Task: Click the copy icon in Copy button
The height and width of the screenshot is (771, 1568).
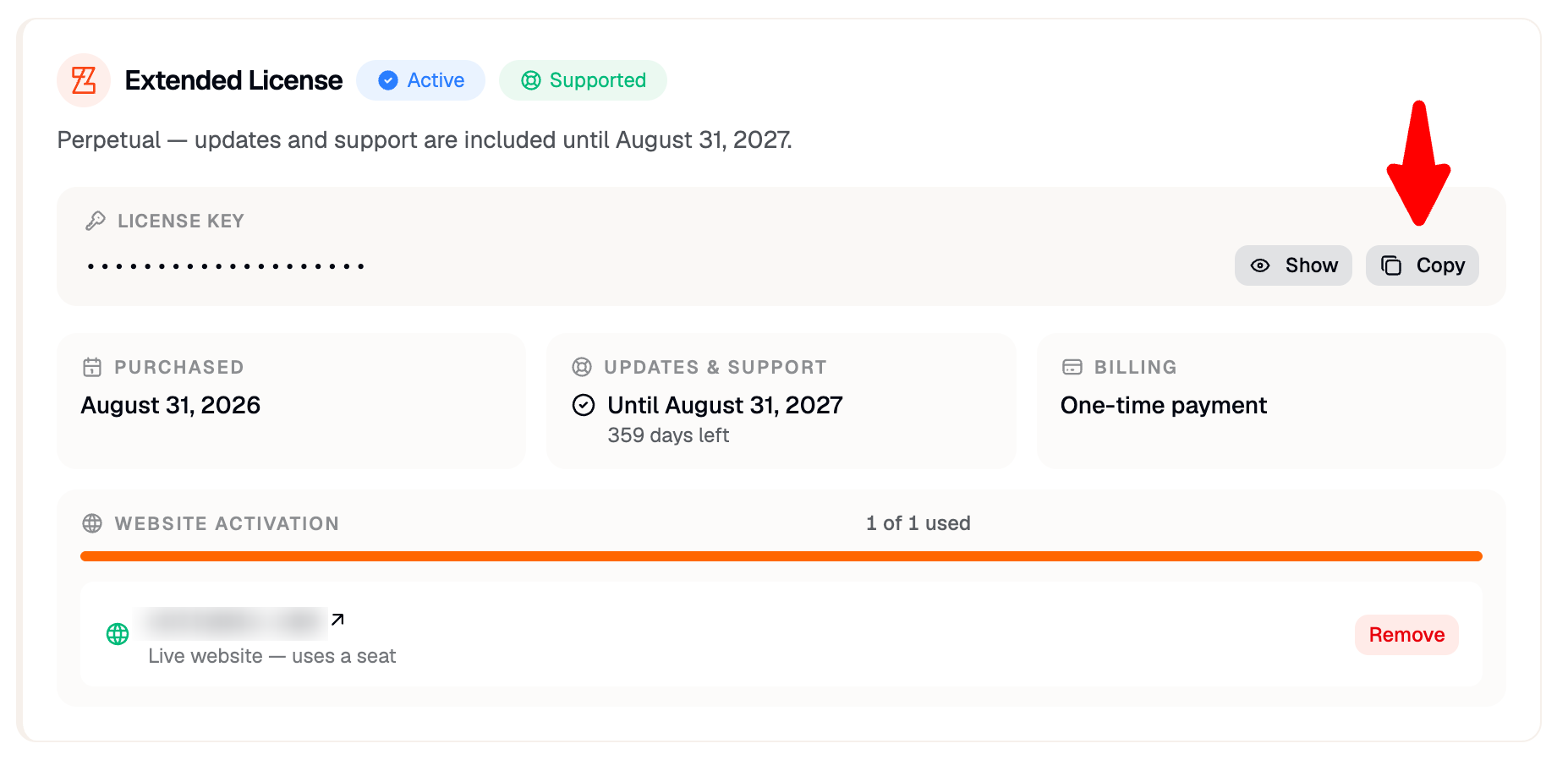Action: [x=1391, y=265]
